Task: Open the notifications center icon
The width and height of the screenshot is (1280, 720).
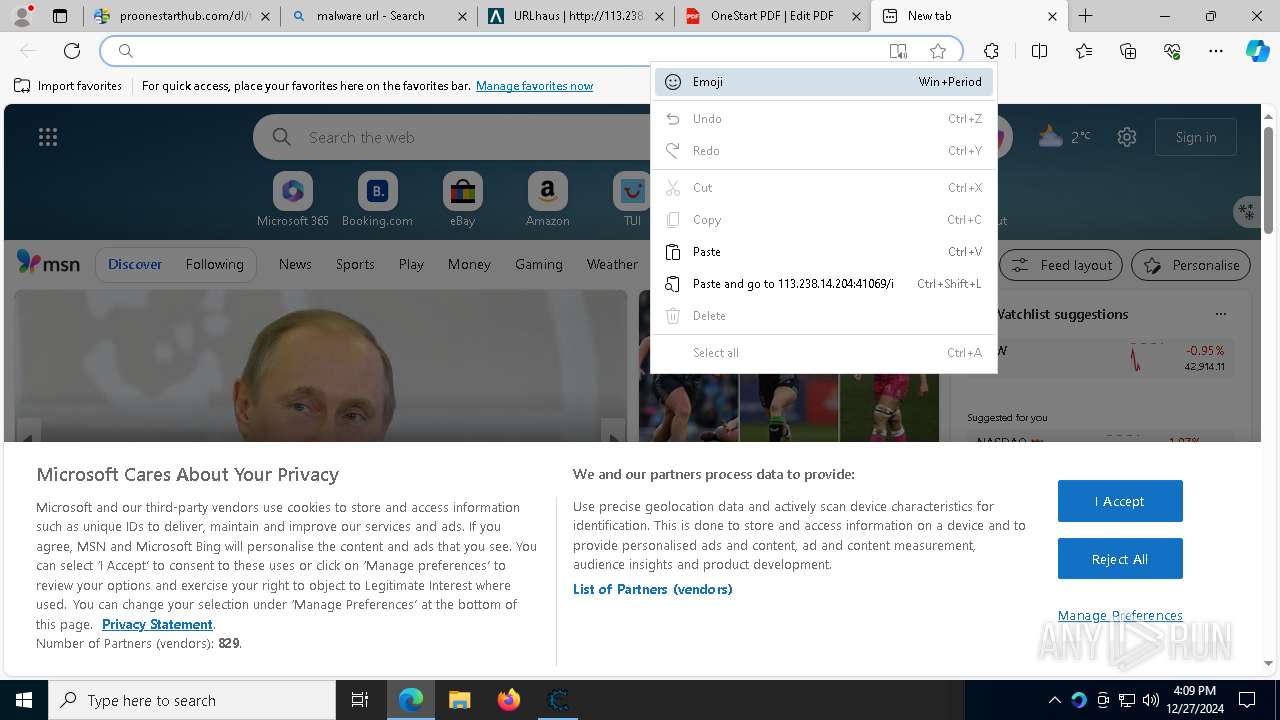Action: [x=1247, y=700]
